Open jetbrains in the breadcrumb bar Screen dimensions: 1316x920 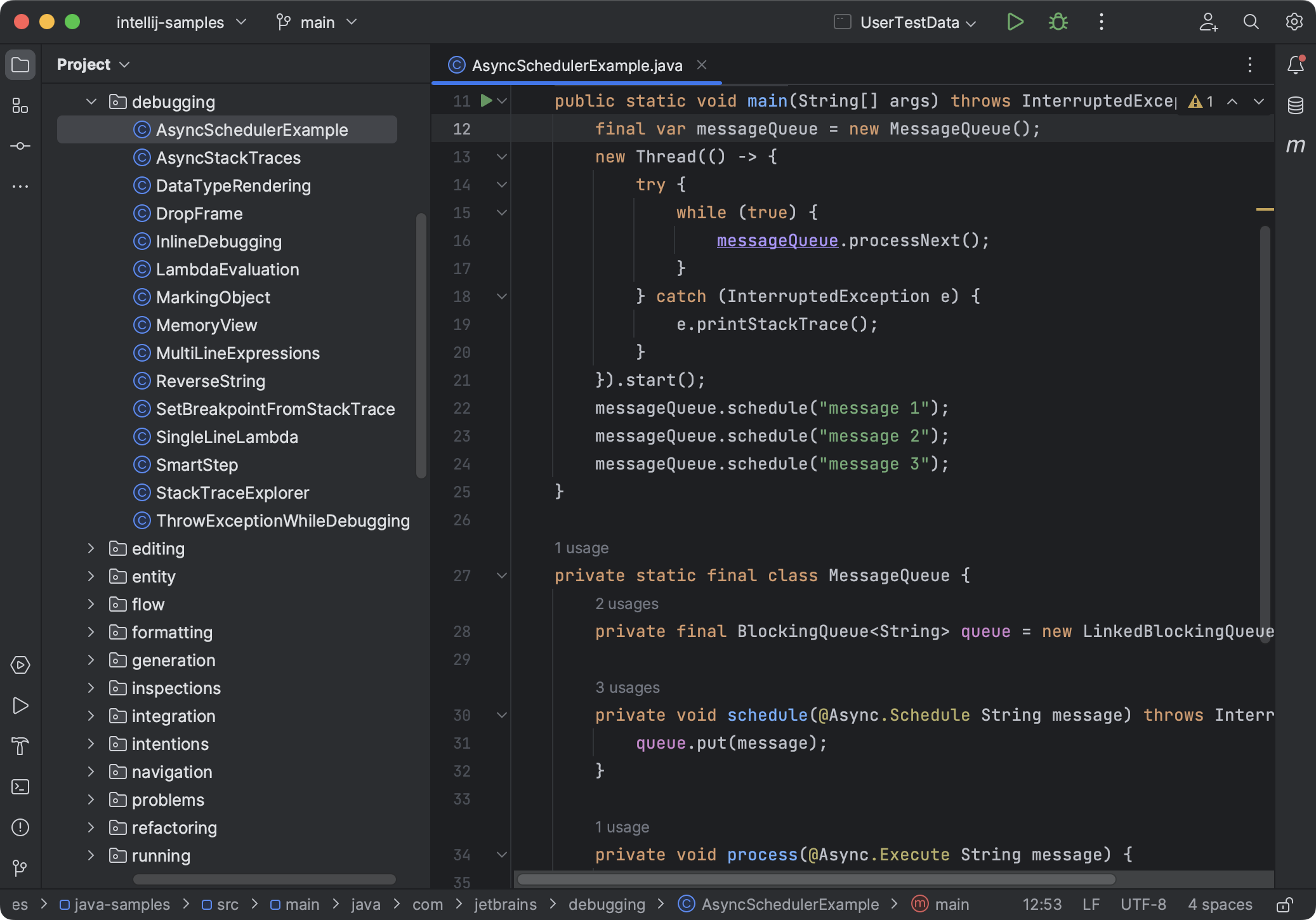point(504,904)
